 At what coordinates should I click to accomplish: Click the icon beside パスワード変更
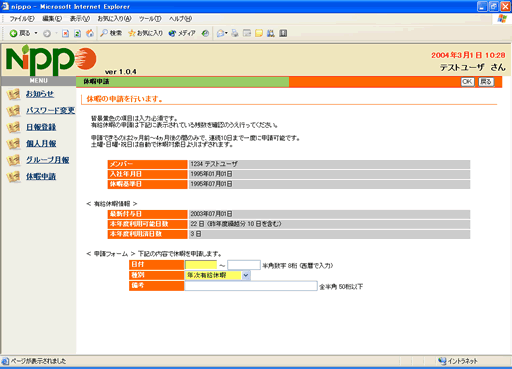click(14, 111)
